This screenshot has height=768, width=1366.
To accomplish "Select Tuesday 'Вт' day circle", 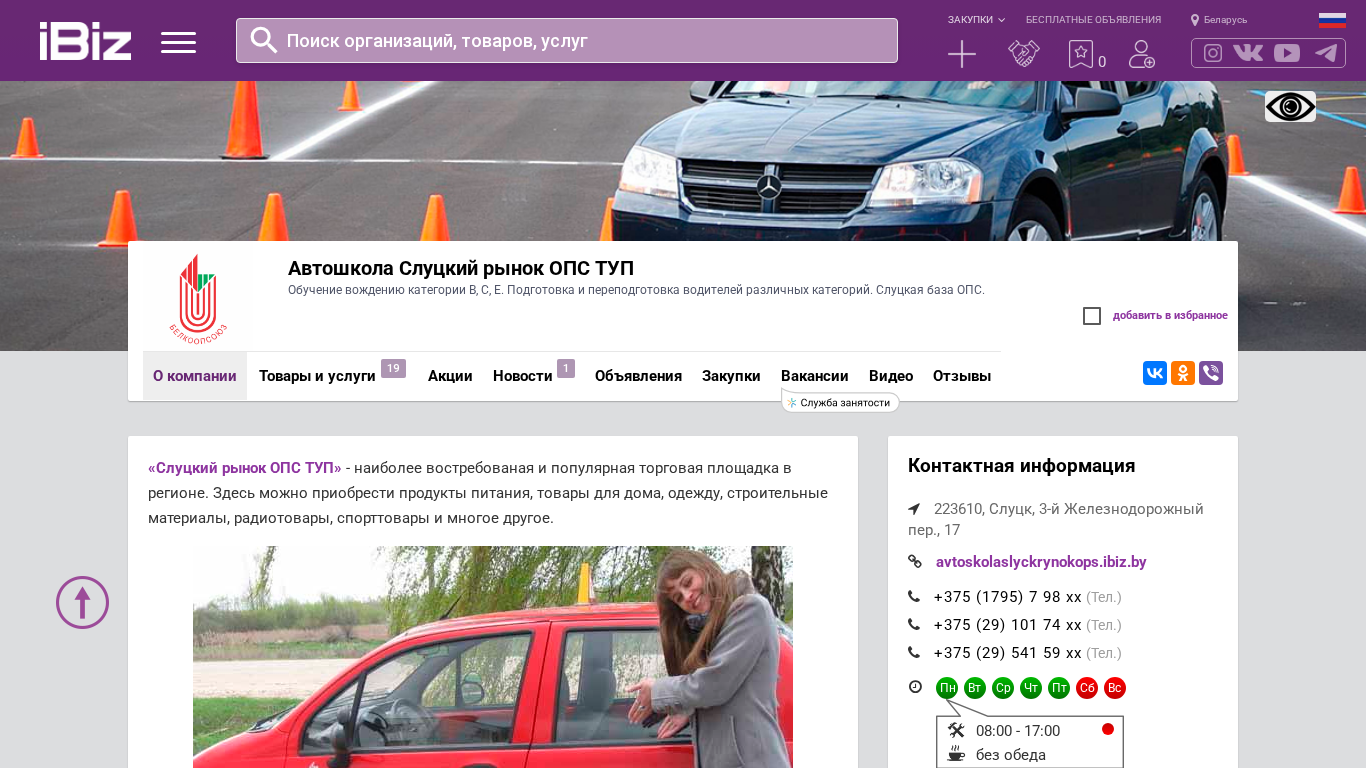I will 975,688.
